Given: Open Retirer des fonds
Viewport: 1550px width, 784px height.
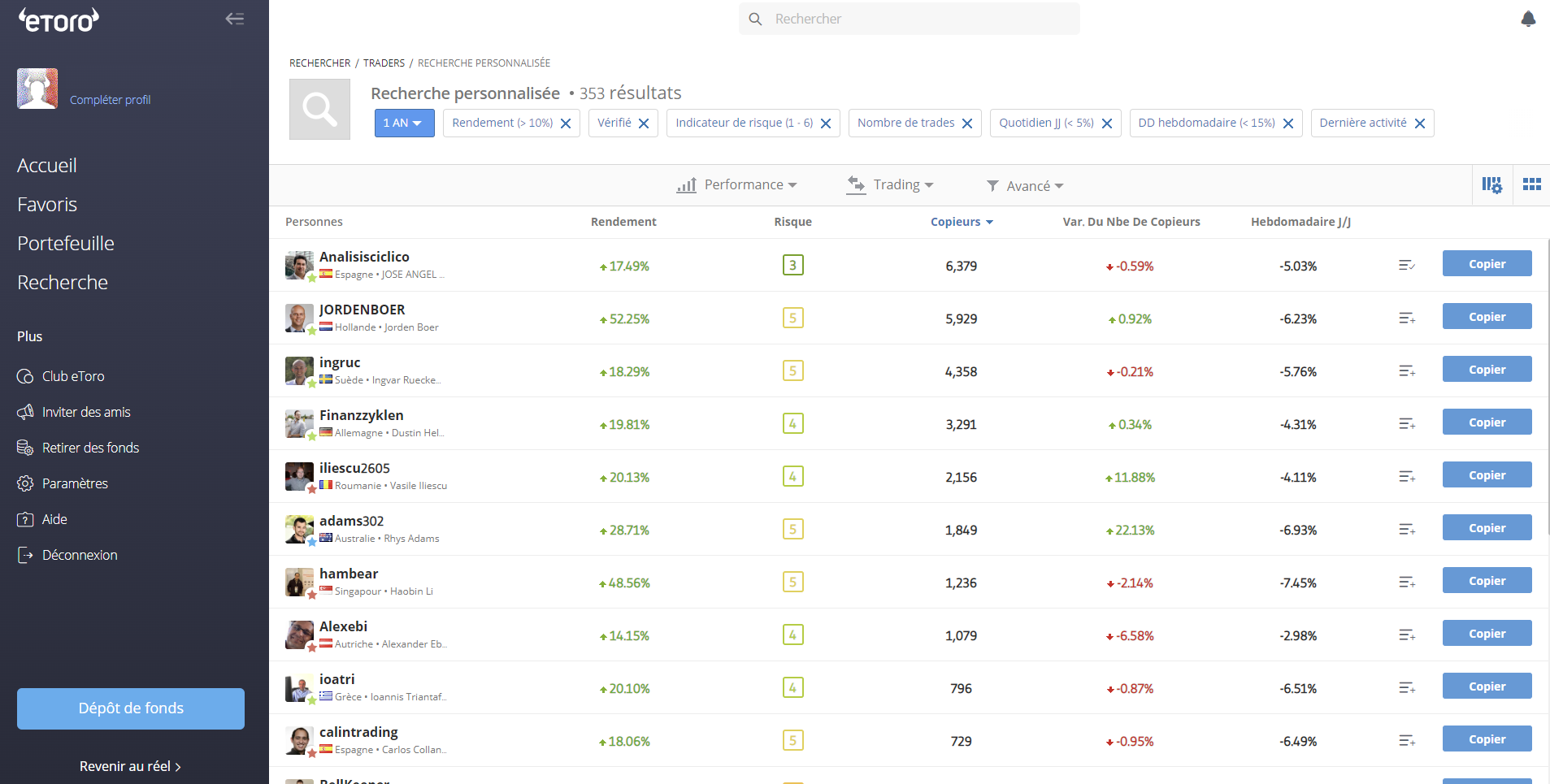Looking at the screenshot, I should pos(78,448).
